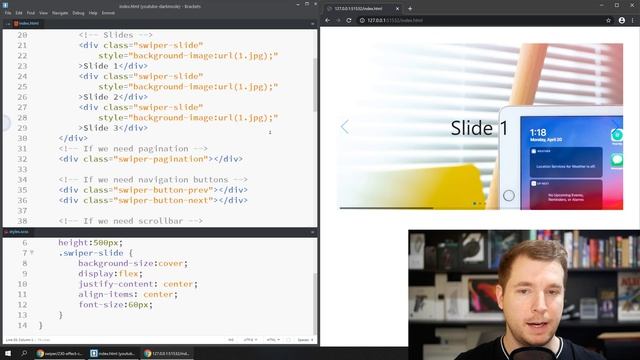This screenshot has height=360, width=640.
Task: Collapse the .swiper-slide CSS rule fold arrow
Action: click(32, 253)
